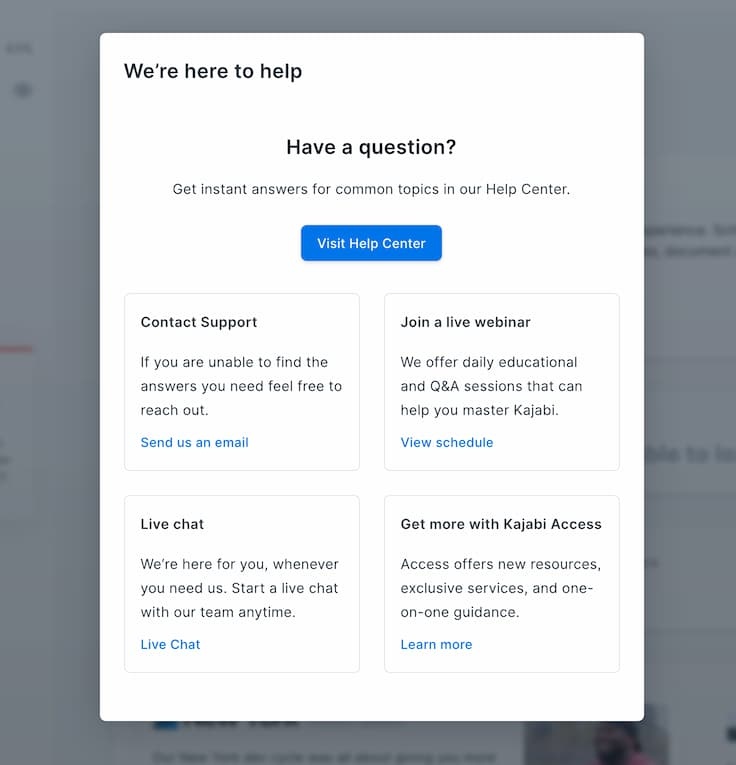736x765 pixels.
Task: Click the blurred round icon behind the modal
Action: click(22, 90)
